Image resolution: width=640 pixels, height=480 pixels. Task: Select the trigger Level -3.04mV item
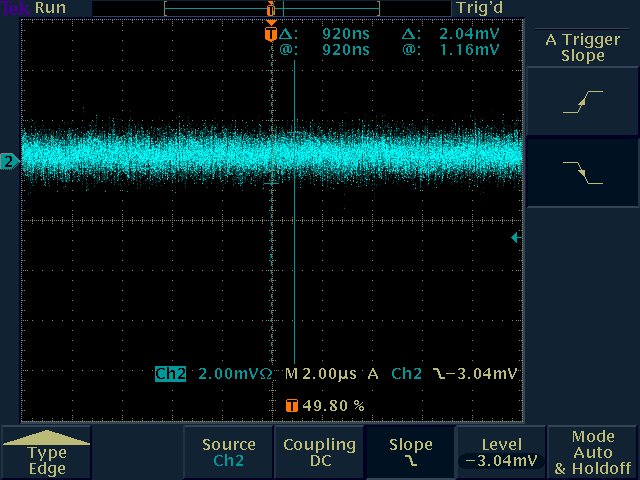501,452
